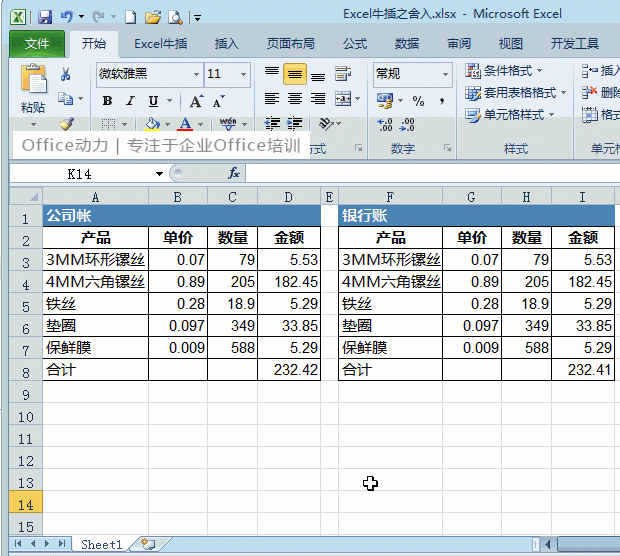Image resolution: width=620 pixels, height=556 pixels.
Task: Cut selection with scissors icon
Action: click(66, 74)
